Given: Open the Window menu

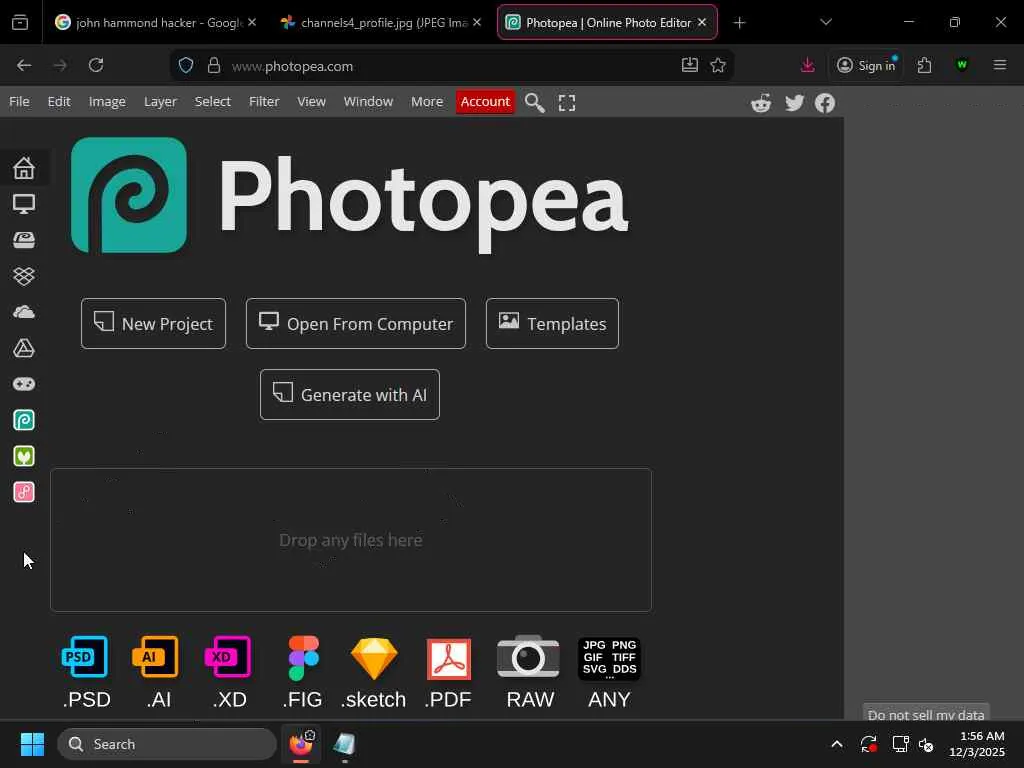Looking at the screenshot, I should (368, 102).
